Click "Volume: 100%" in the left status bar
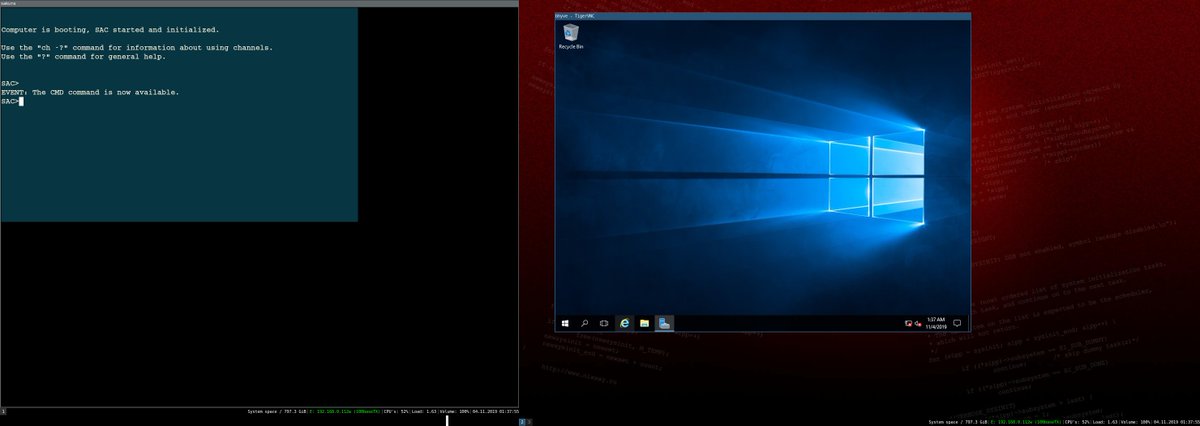1200x426 pixels. point(454,411)
